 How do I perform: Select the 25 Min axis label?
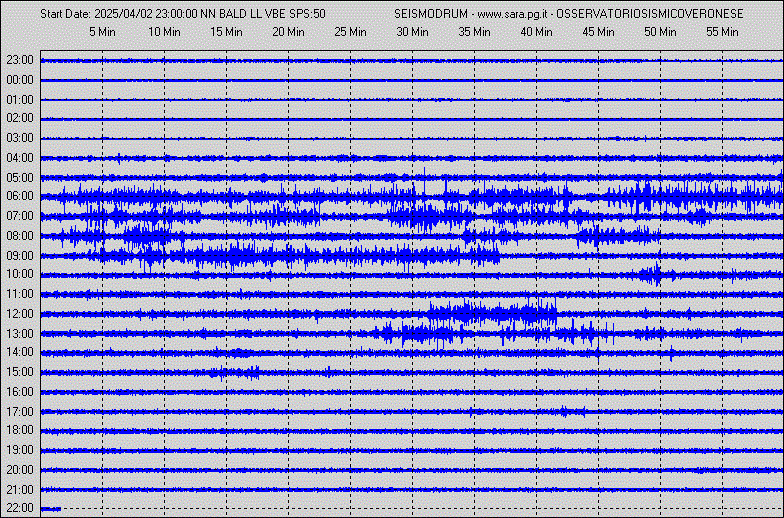coord(350,32)
